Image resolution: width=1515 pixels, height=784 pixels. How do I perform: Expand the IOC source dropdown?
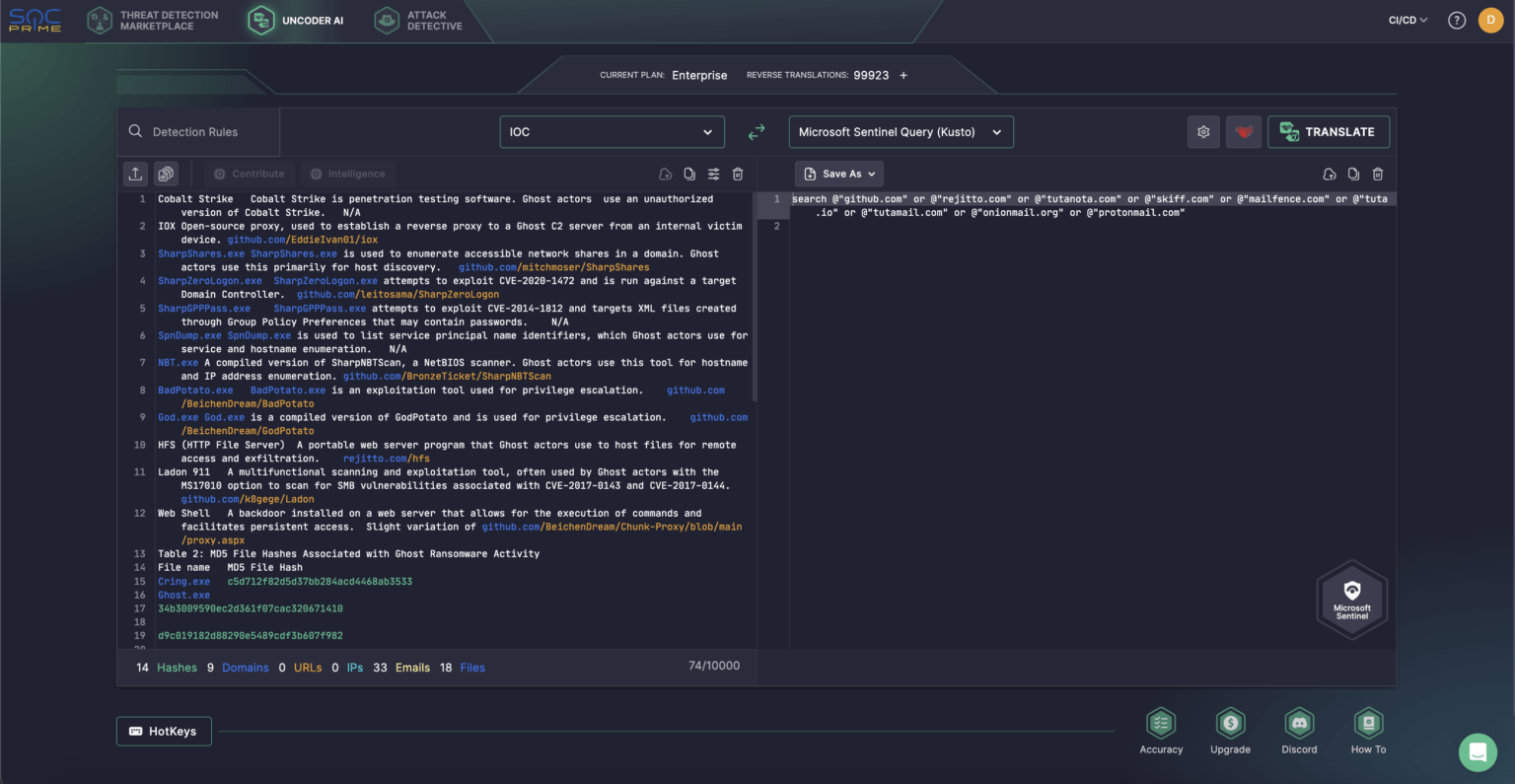coord(612,132)
